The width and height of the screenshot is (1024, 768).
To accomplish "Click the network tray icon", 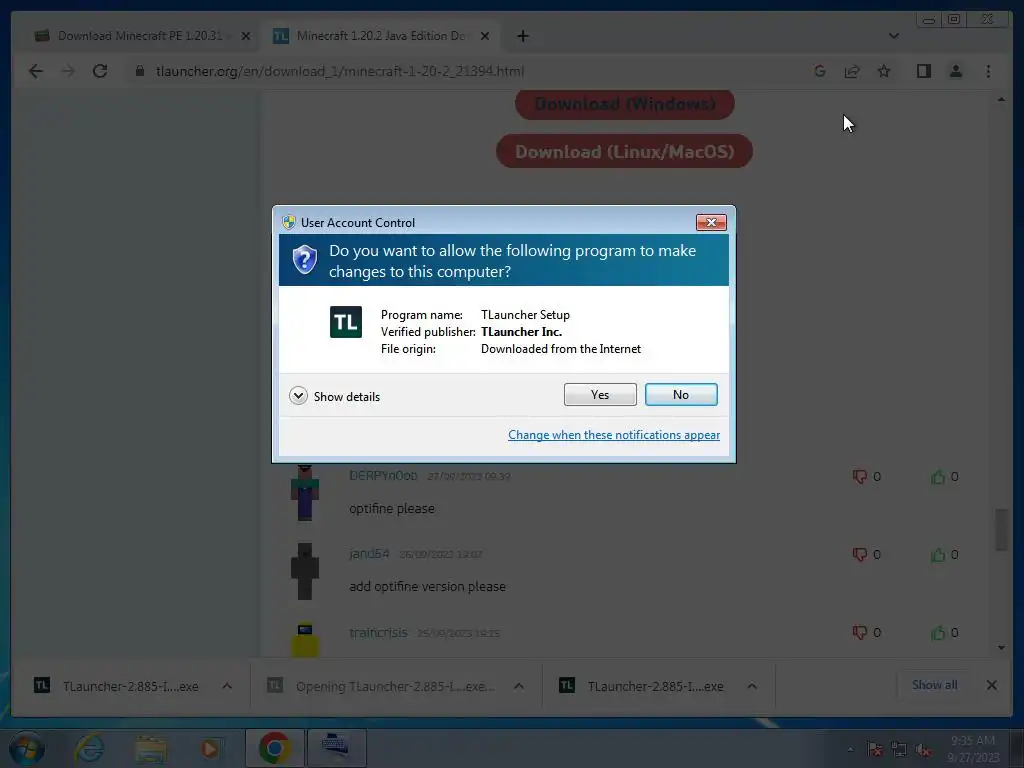I will tap(899, 749).
